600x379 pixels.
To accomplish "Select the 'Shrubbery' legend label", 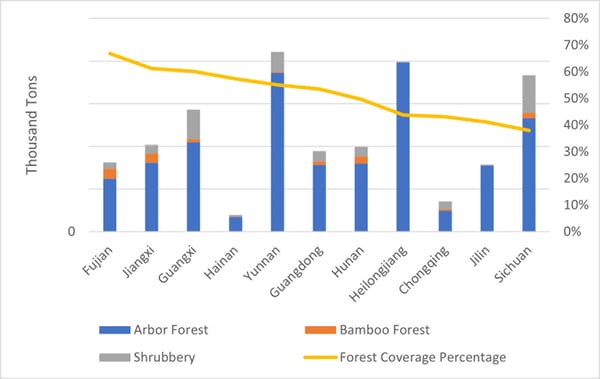I will pos(164,358).
